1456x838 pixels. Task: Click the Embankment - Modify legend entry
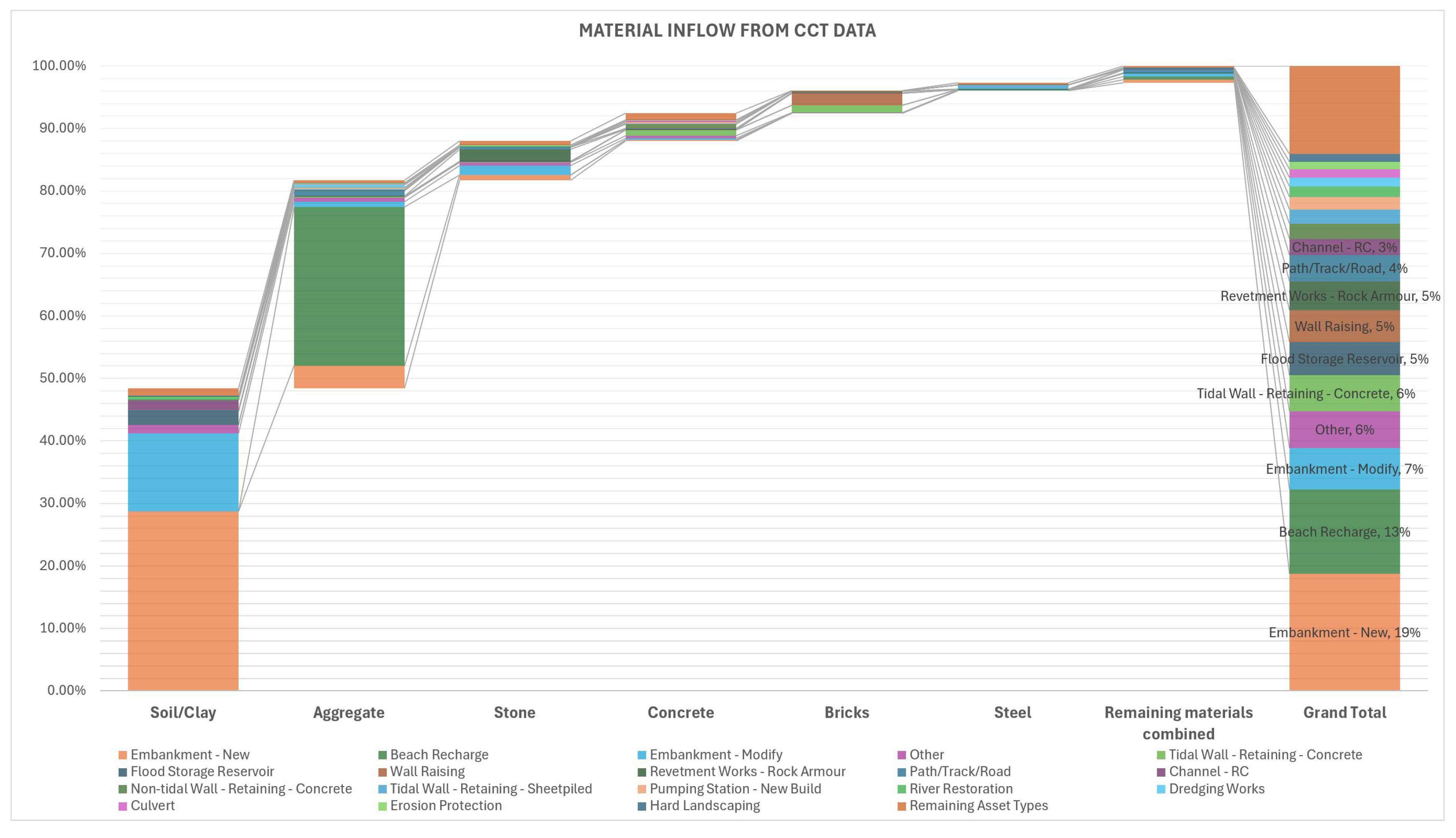[x=710, y=755]
